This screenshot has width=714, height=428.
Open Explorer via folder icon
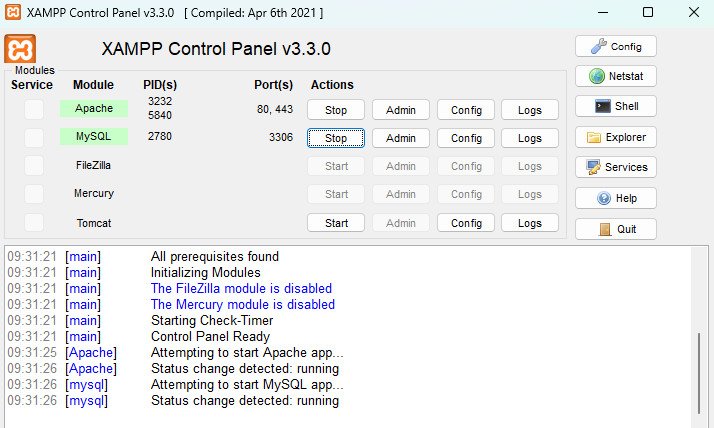tap(616, 137)
